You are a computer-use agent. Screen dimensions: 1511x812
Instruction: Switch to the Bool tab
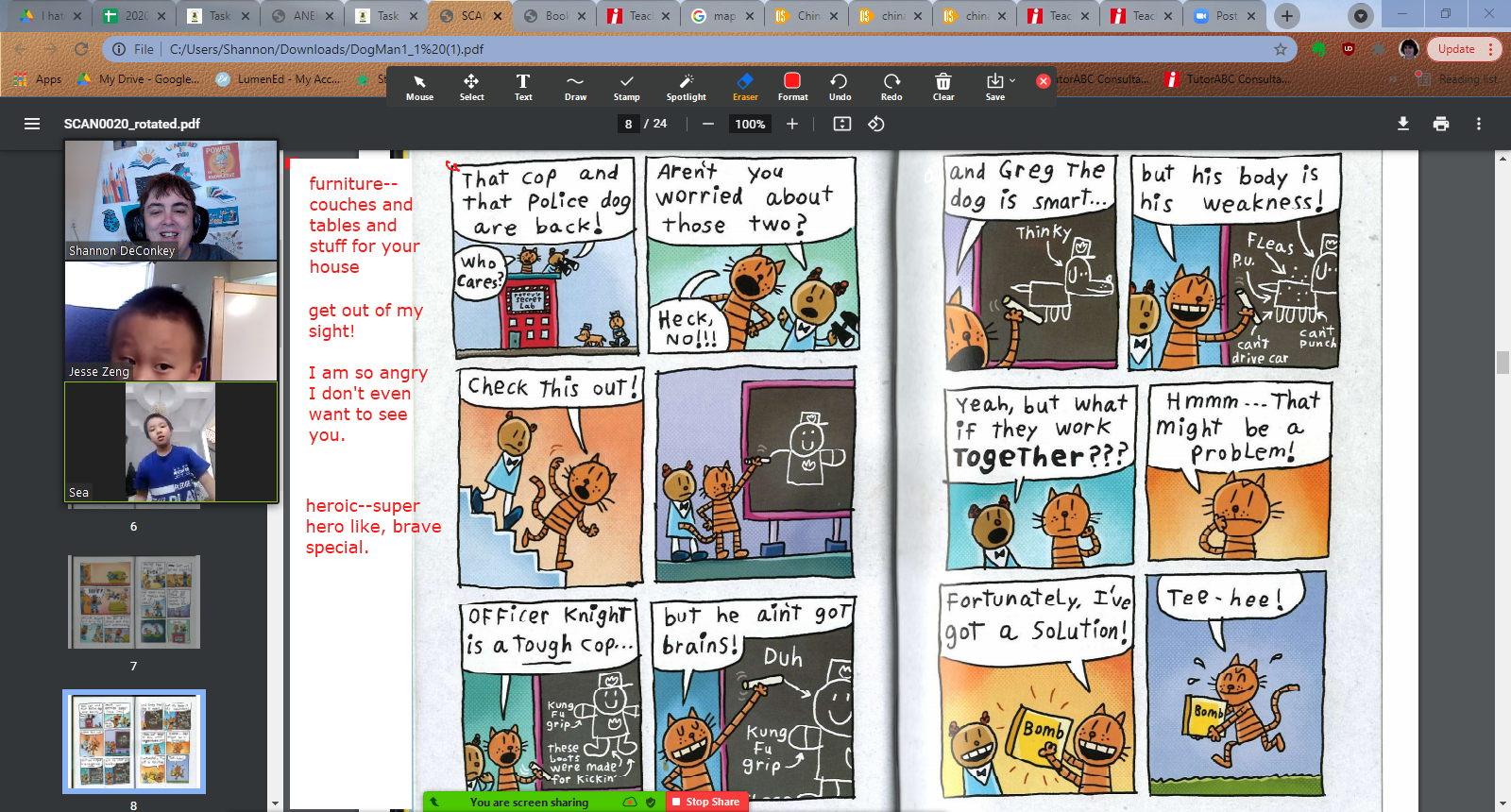click(x=556, y=16)
